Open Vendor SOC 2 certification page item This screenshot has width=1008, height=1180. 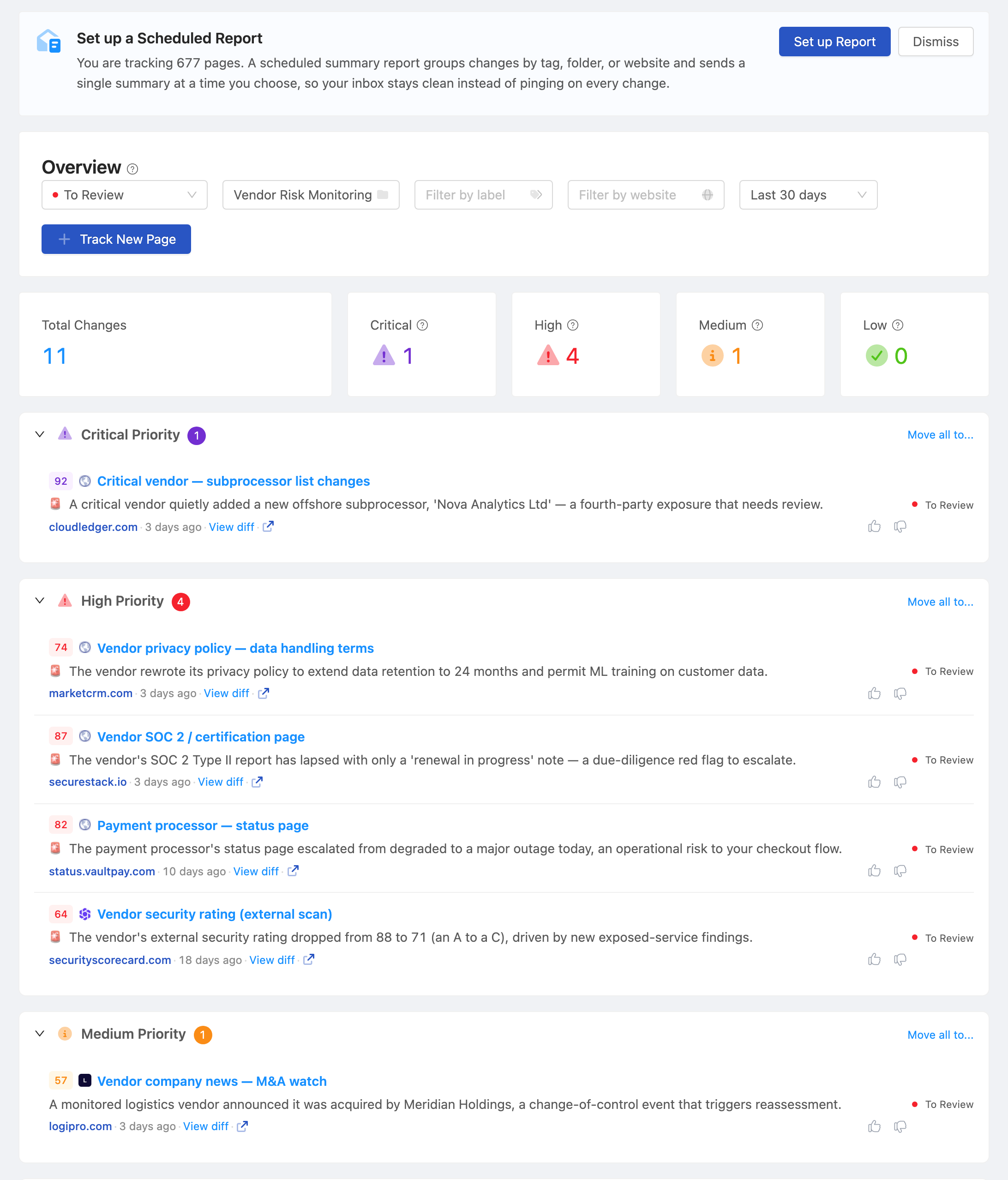(200, 737)
